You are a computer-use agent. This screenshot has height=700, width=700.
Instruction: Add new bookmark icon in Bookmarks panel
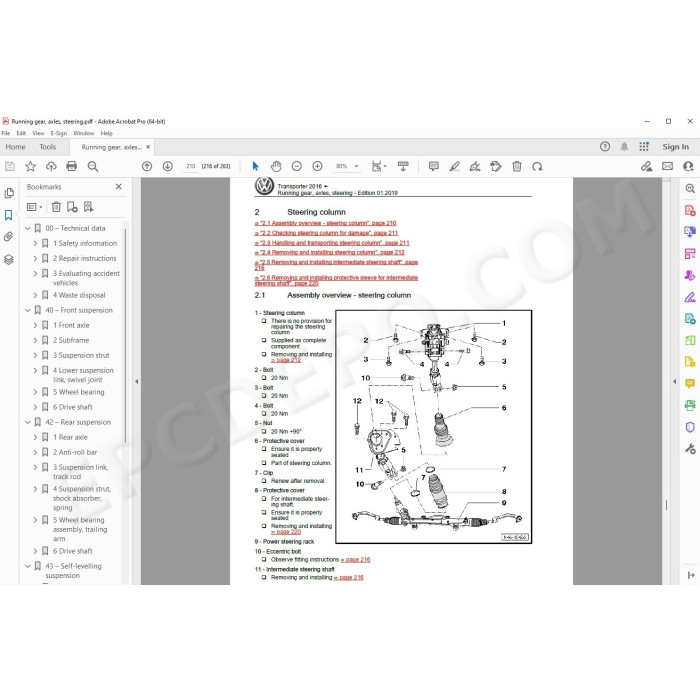pyautogui.click(x=72, y=207)
